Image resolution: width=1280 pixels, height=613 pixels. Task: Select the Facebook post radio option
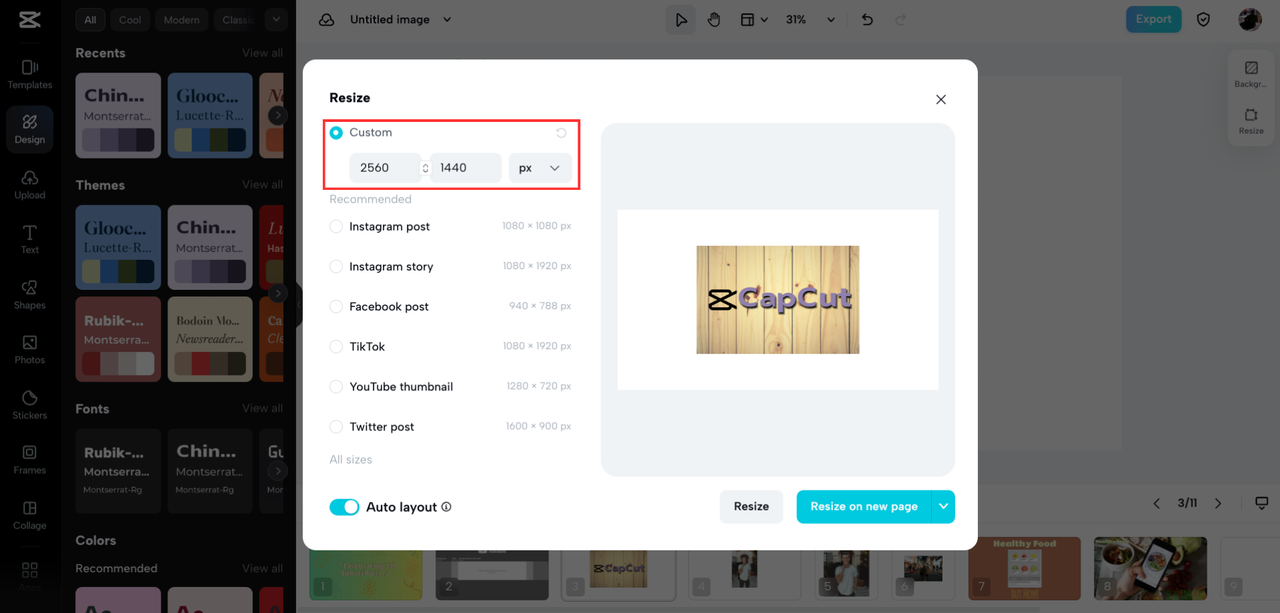click(x=336, y=306)
